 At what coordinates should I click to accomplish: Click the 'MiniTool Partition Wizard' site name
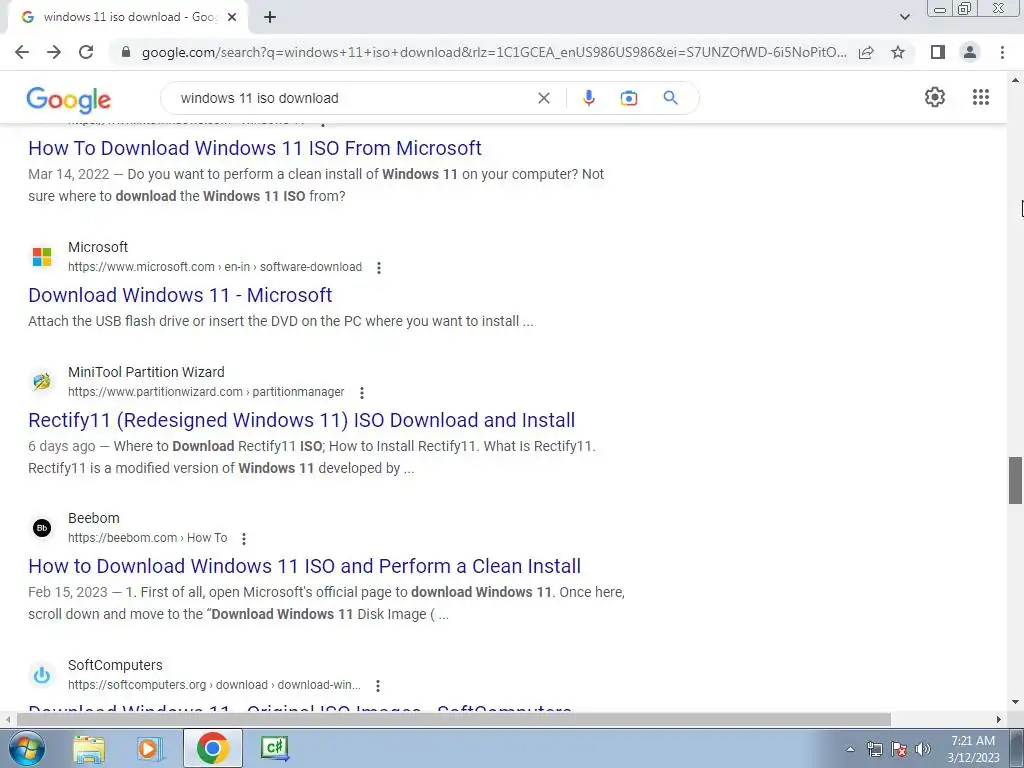(x=146, y=372)
